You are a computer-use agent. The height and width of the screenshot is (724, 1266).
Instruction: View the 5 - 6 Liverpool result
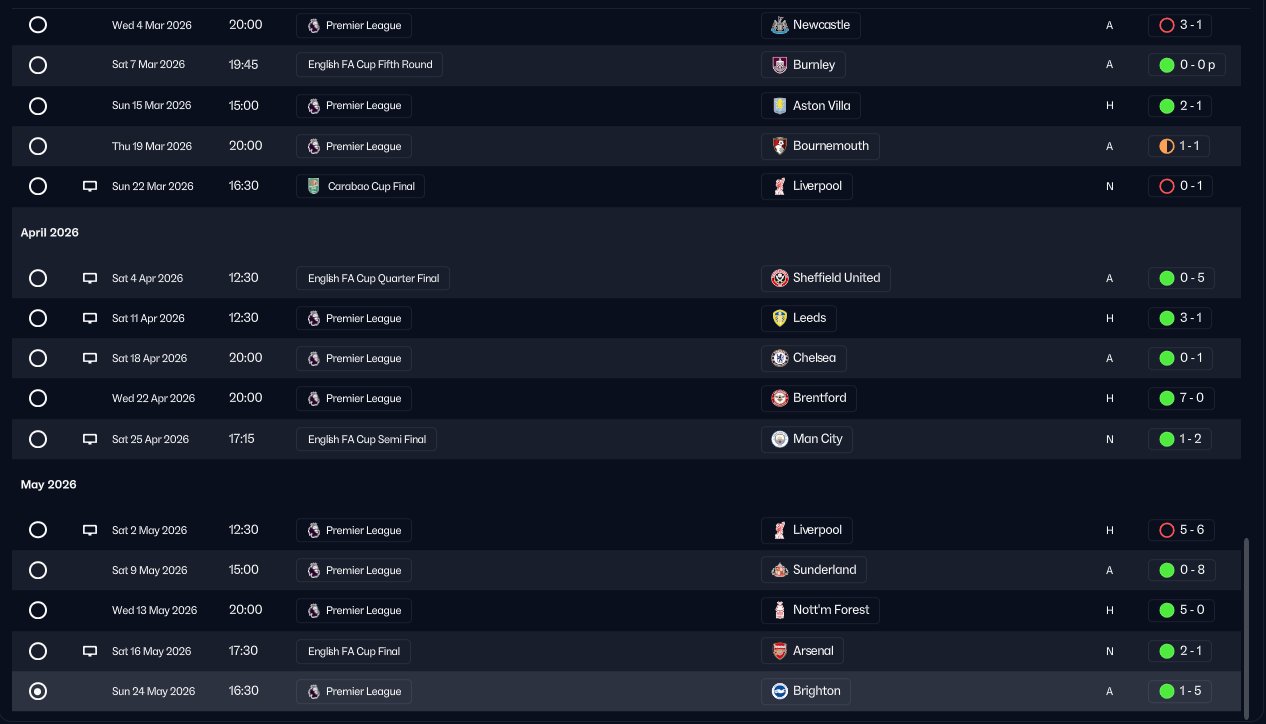(1181, 530)
